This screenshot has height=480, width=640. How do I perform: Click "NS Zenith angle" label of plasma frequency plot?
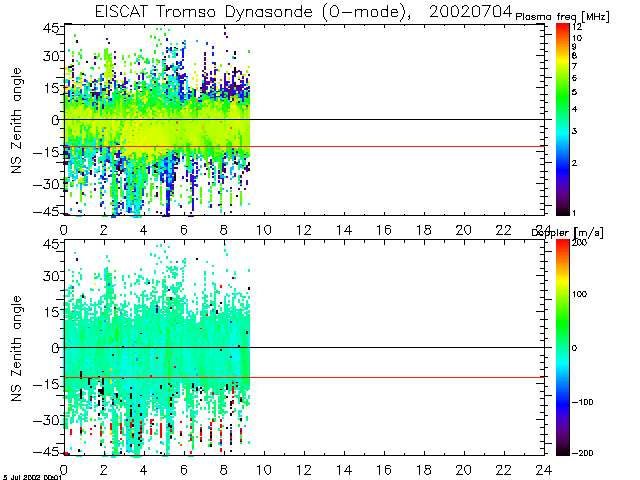[16, 121]
